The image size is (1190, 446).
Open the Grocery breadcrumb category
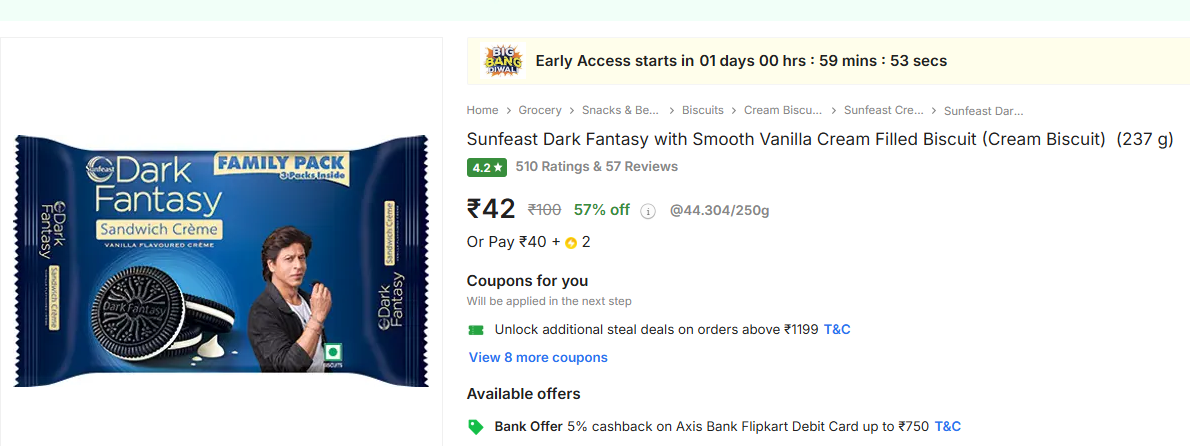tap(540, 110)
